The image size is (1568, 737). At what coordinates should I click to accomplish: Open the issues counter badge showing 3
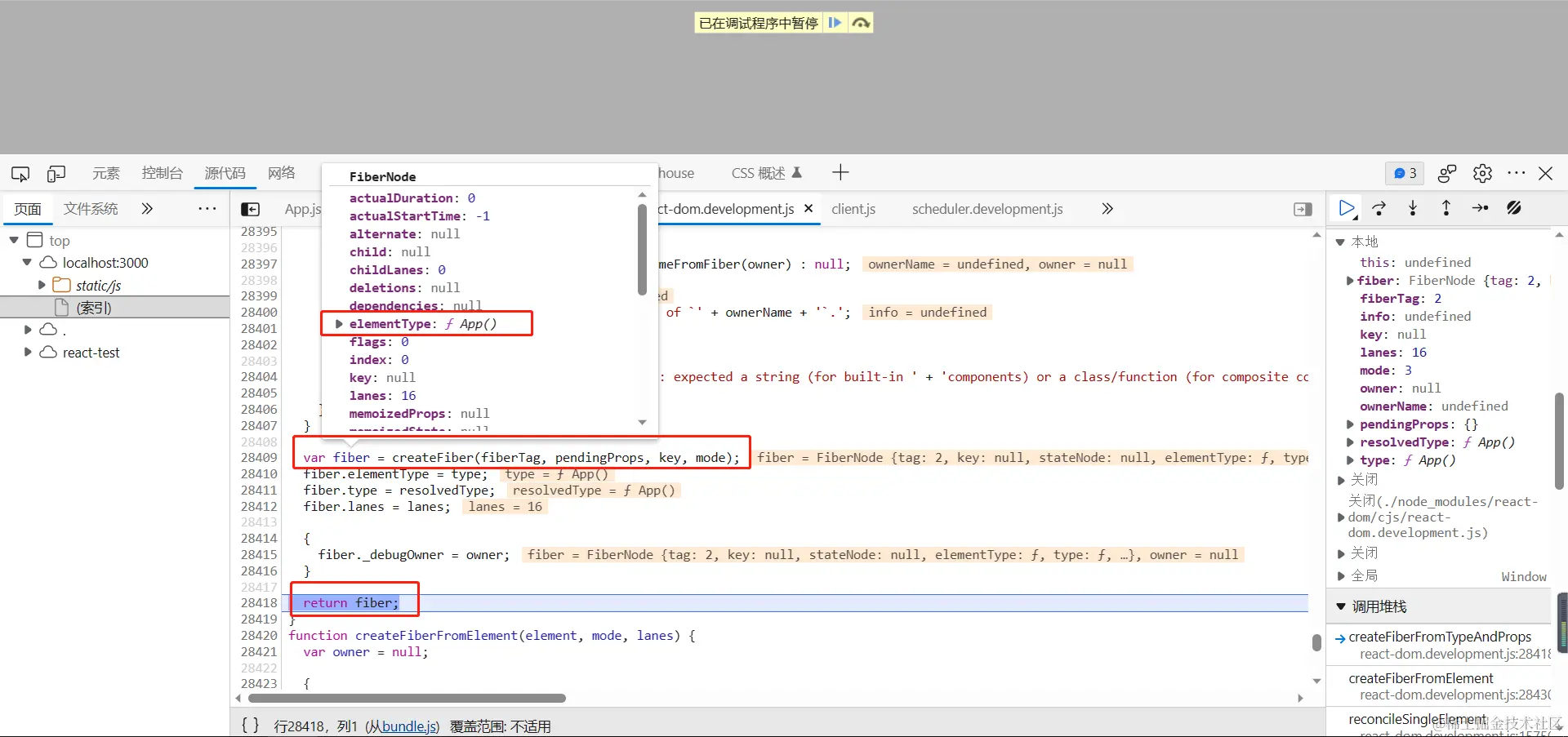pyautogui.click(x=1405, y=173)
